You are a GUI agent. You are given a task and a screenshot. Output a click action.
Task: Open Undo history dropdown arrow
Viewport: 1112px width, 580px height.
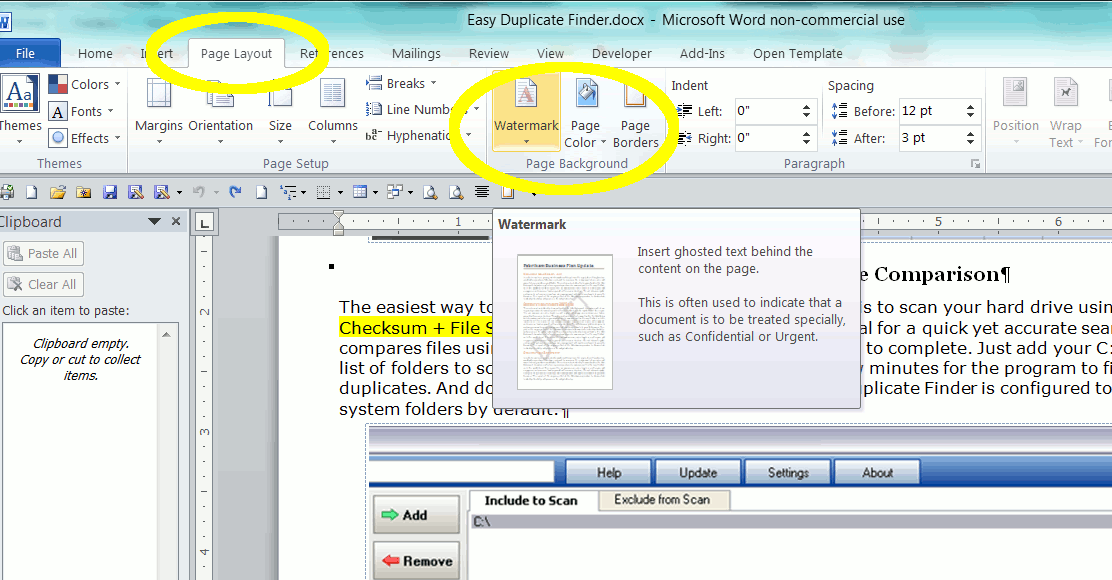coord(216,192)
